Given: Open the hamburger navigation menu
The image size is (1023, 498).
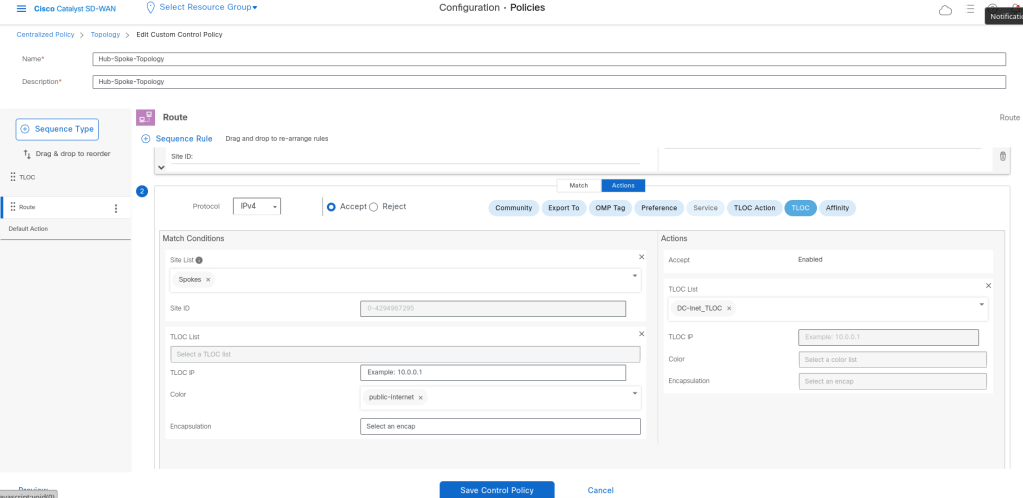Looking at the screenshot, I should tap(21, 9).
